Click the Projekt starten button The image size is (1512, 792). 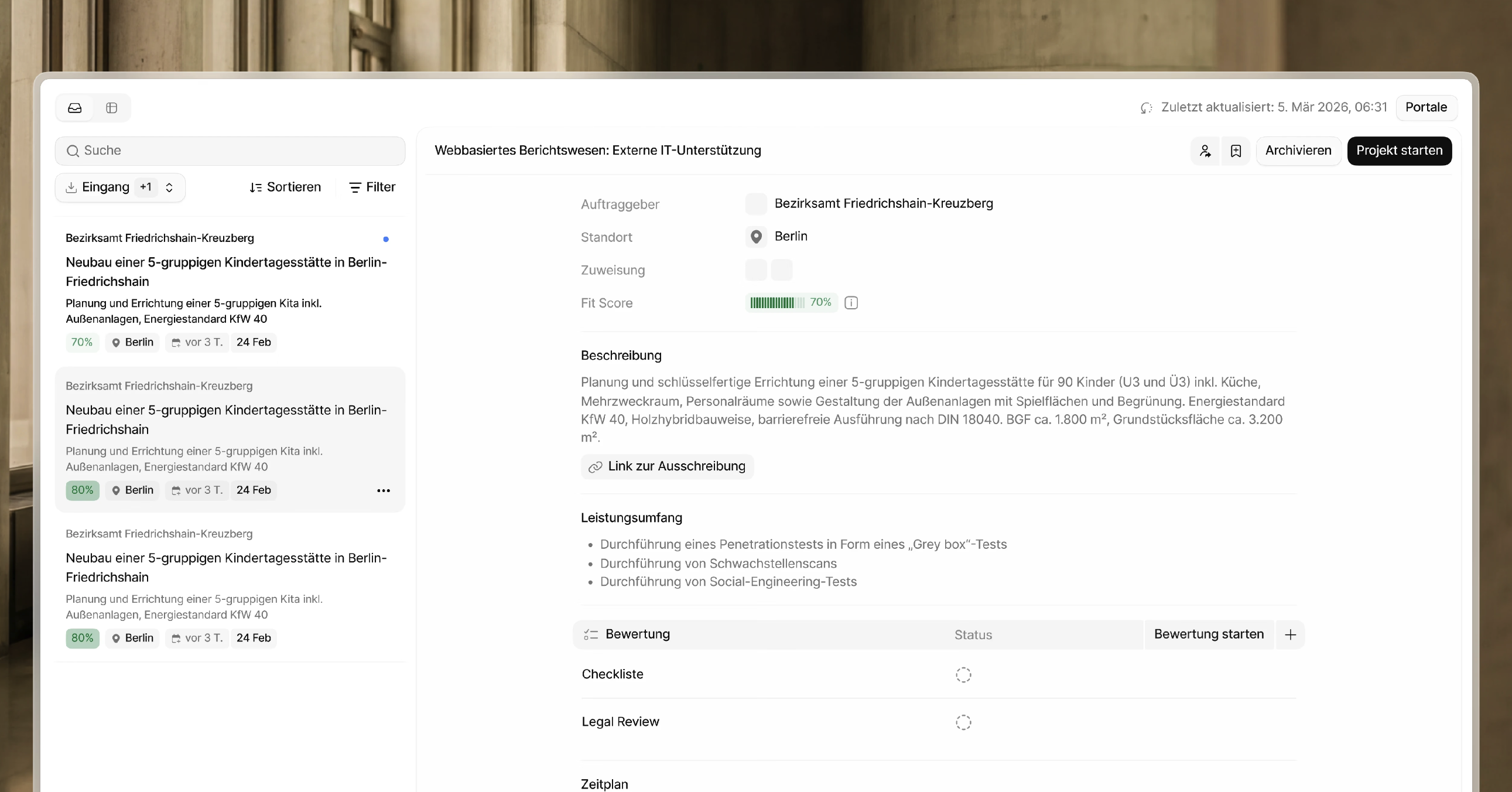click(1400, 151)
